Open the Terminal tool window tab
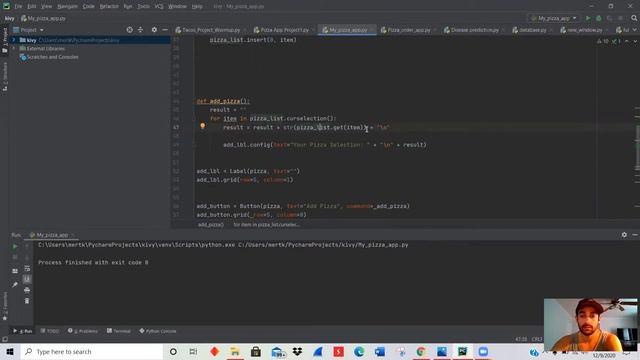The width and height of the screenshot is (640, 360). click(119, 331)
